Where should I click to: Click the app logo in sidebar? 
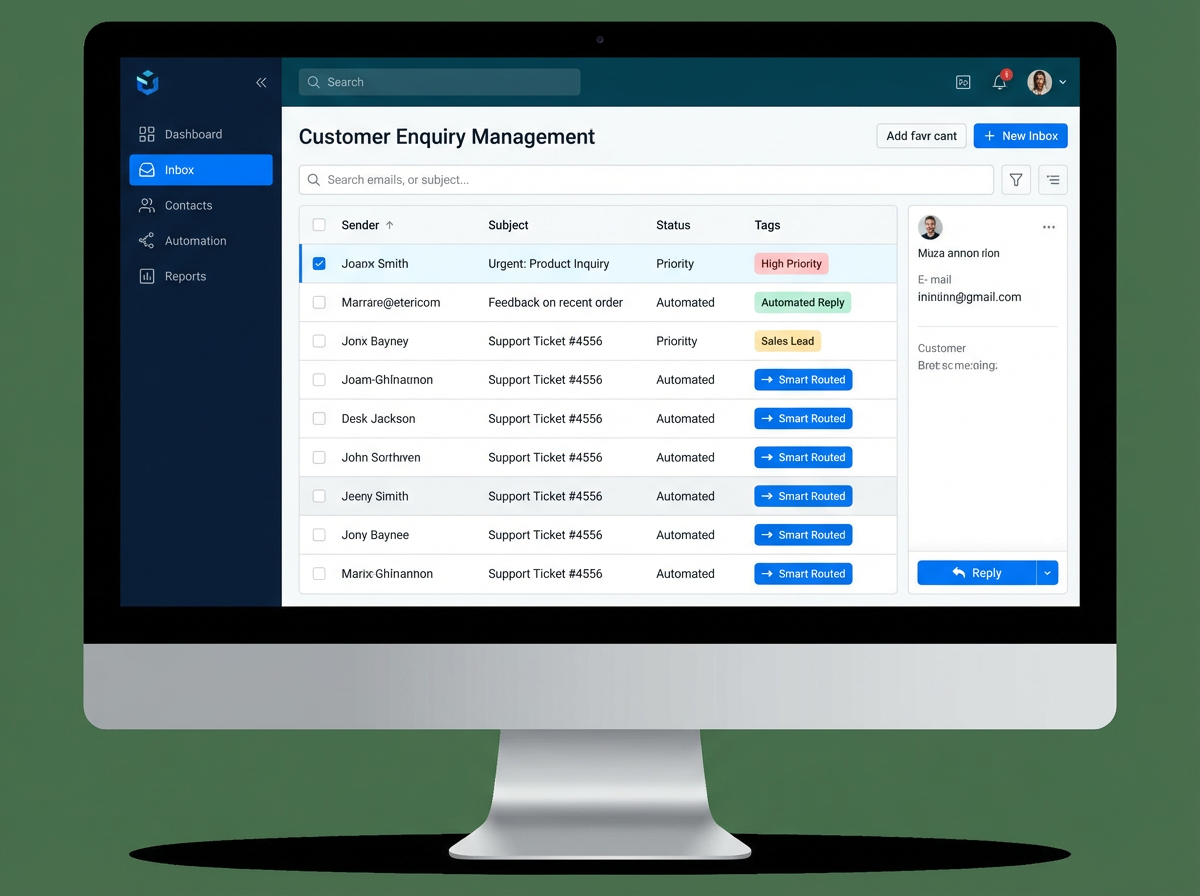(148, 83)
